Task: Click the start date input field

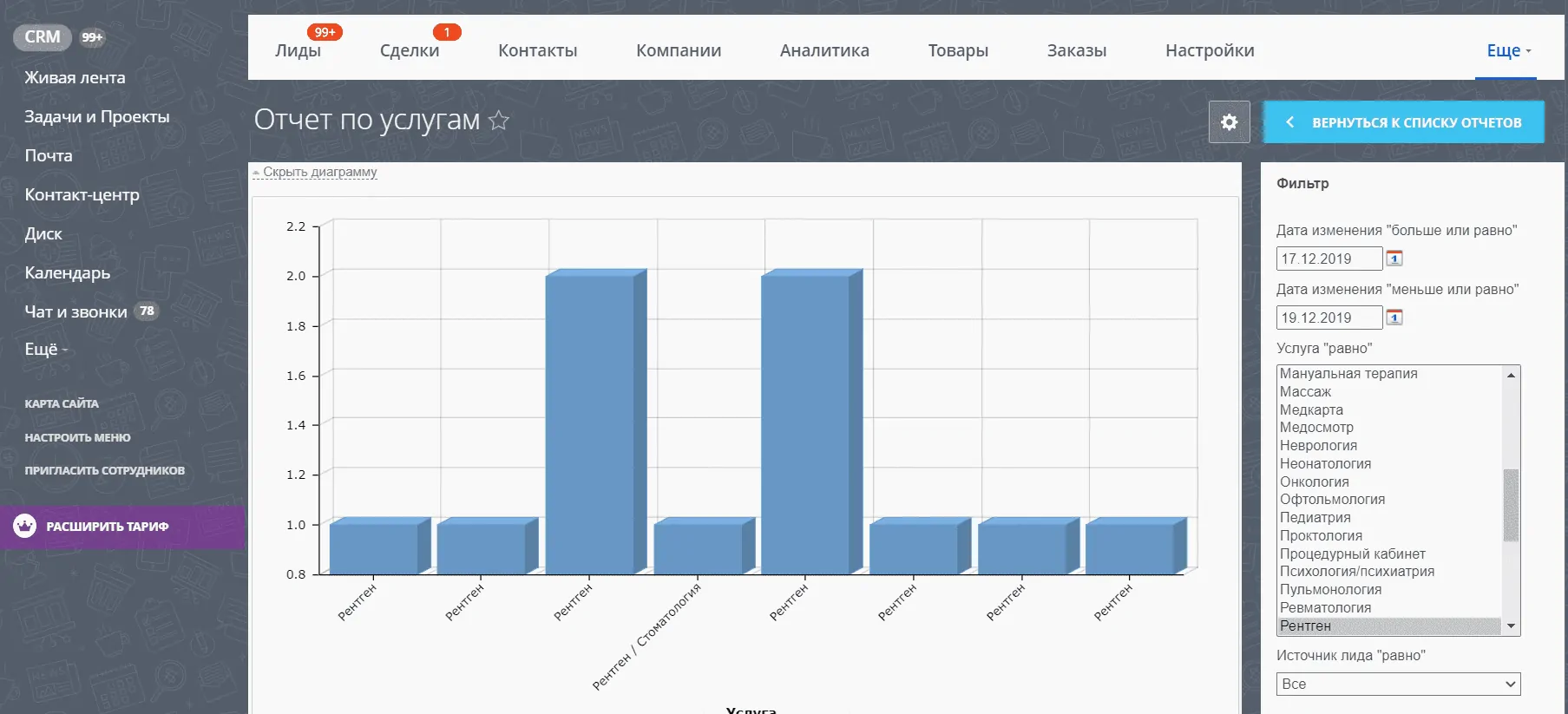Action: (1329, 259)
